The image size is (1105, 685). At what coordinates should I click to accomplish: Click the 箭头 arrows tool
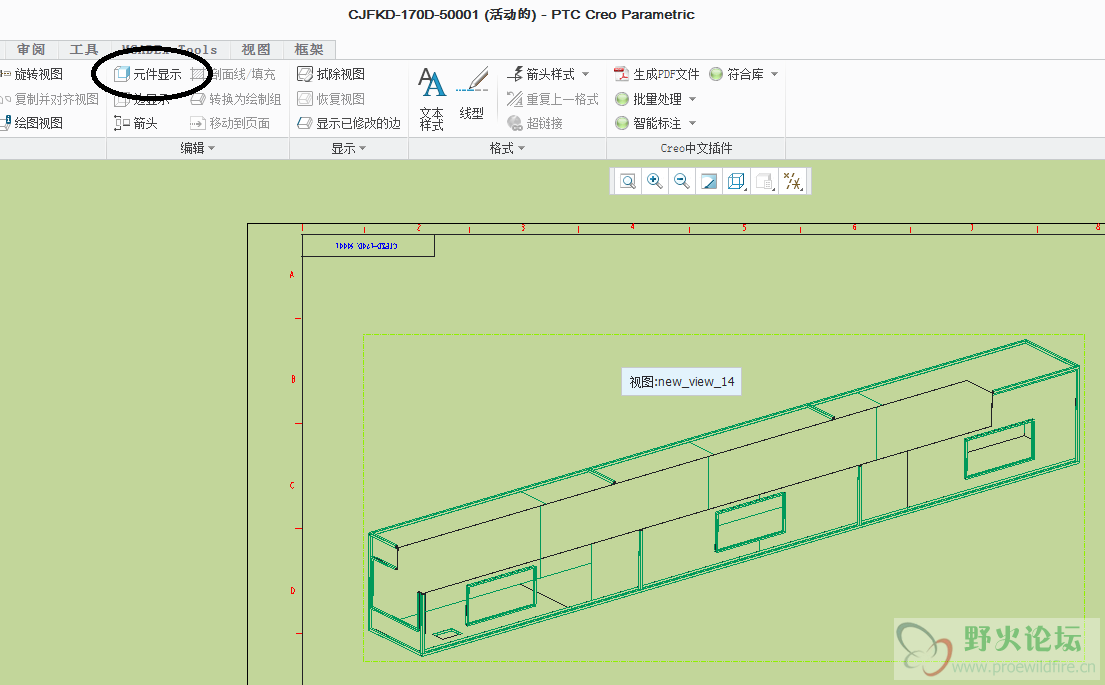coord(135,123)
